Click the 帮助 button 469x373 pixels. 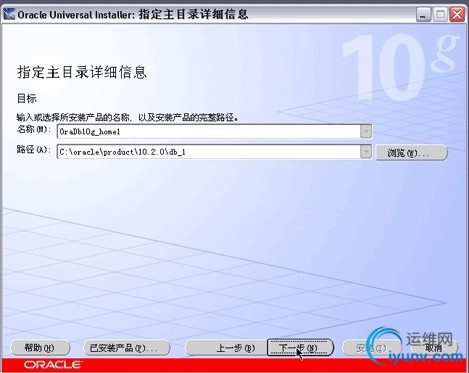tap(40, 348)
